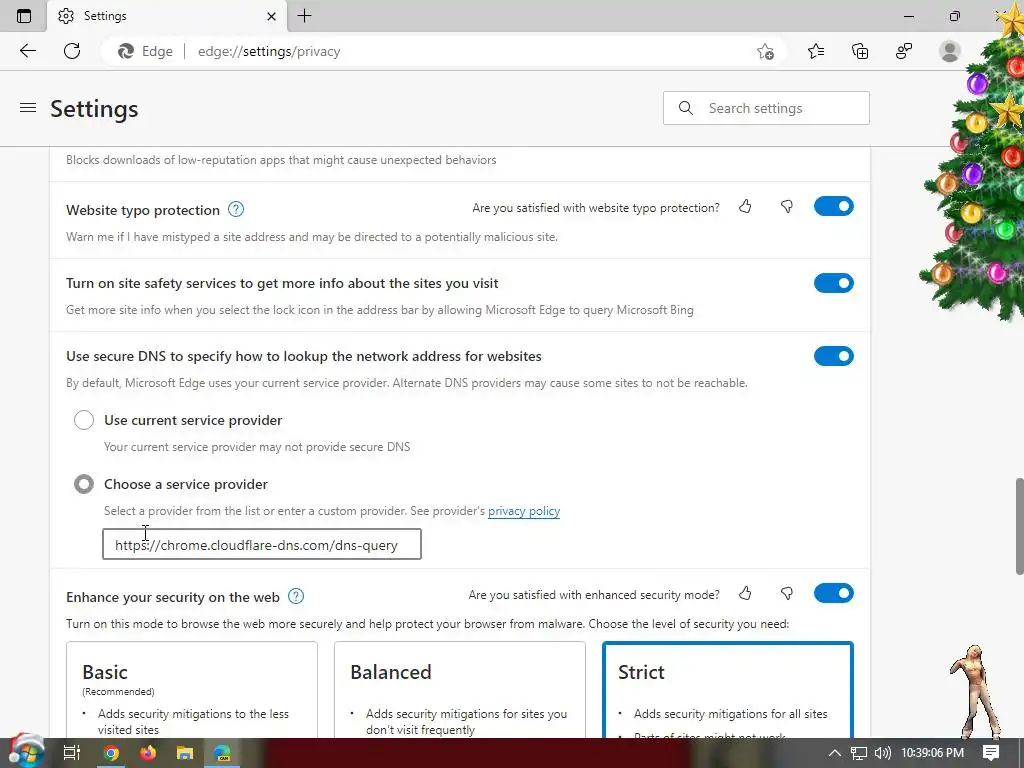Give thumbs up for enhanced security mode
The width and height of the screenshot is (1024, 768).
tap(745, 594)
